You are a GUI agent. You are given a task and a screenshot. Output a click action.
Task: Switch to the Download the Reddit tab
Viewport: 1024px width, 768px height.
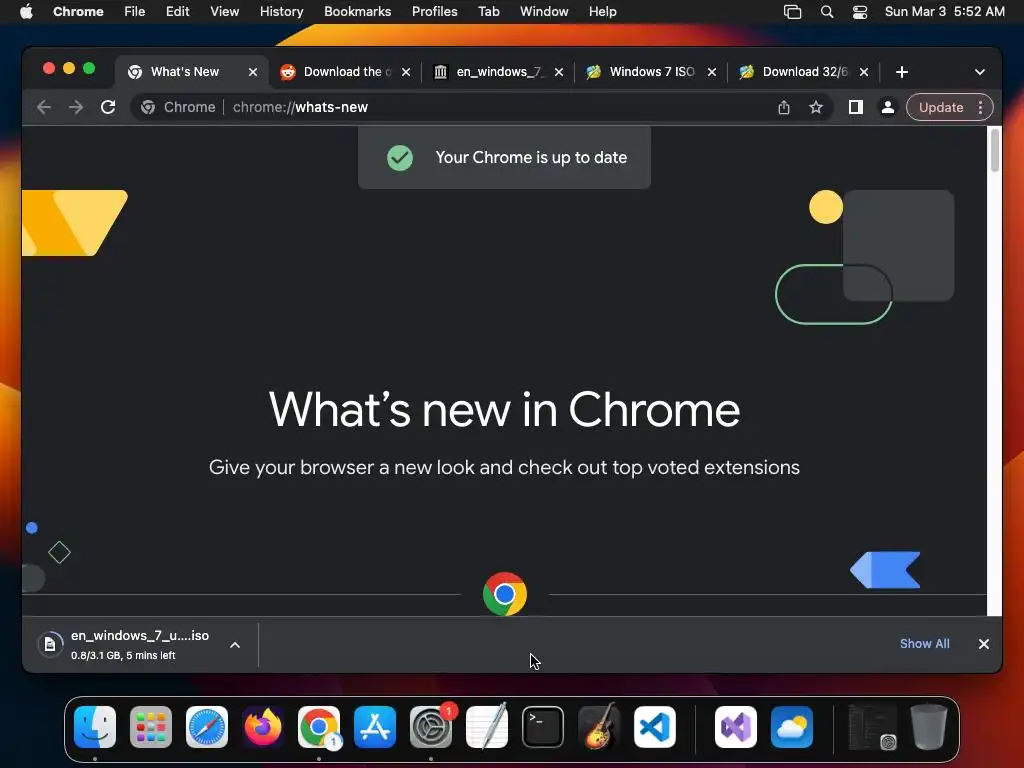pyautogui.click(x=346, y=72)
